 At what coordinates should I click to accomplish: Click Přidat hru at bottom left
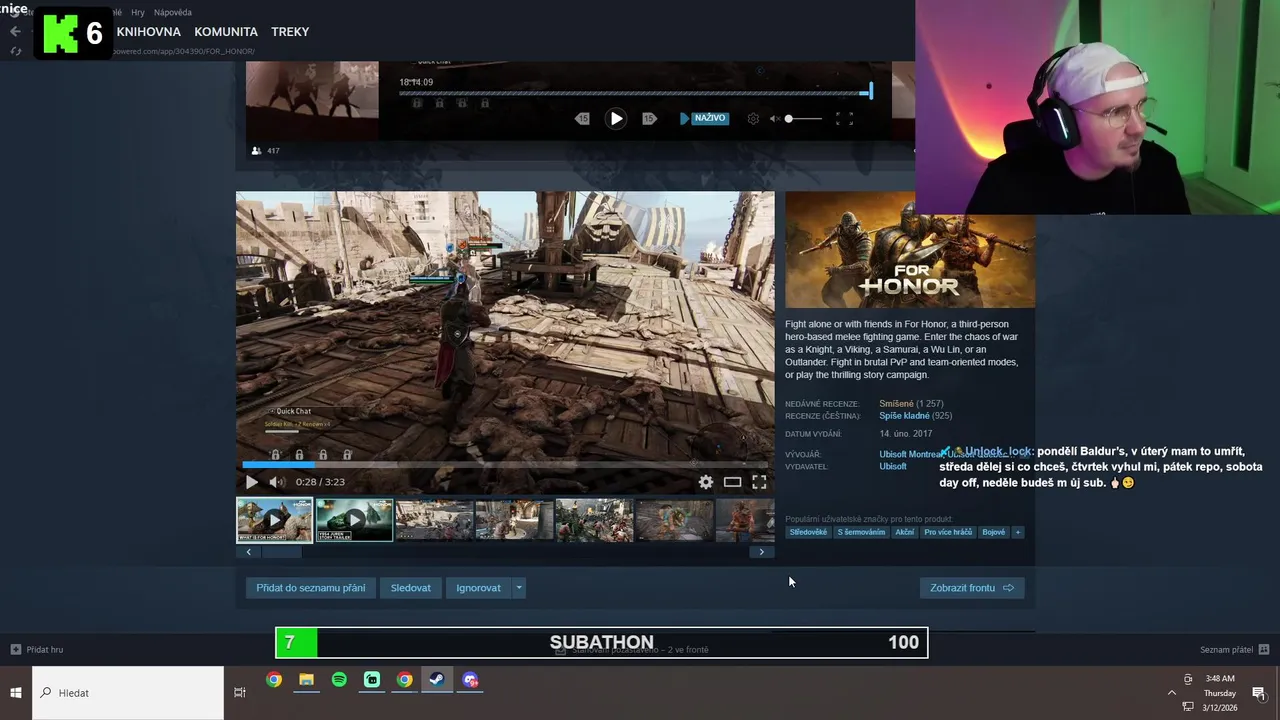(37, 650)
